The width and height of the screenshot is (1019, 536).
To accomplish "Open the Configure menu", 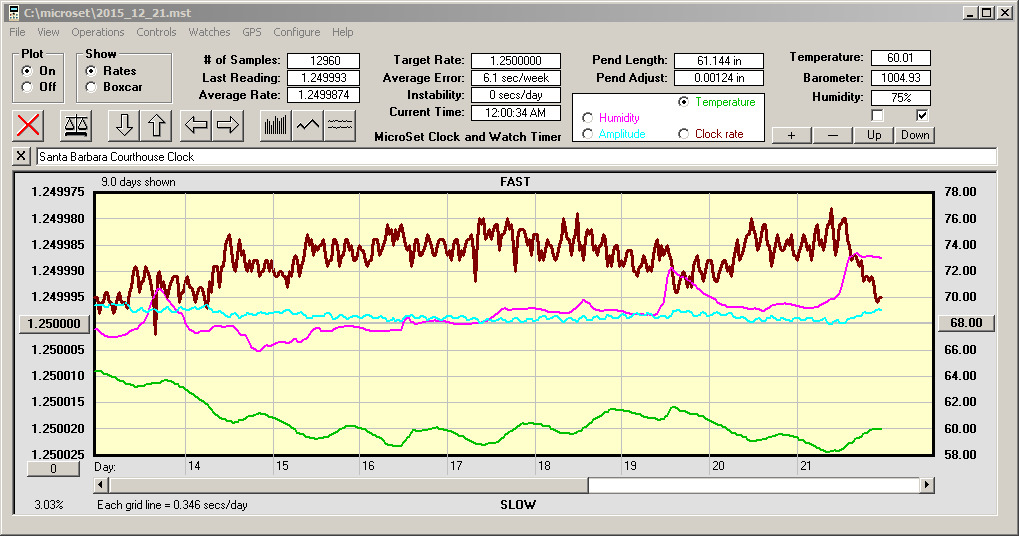I will click(x=296, y=32).
